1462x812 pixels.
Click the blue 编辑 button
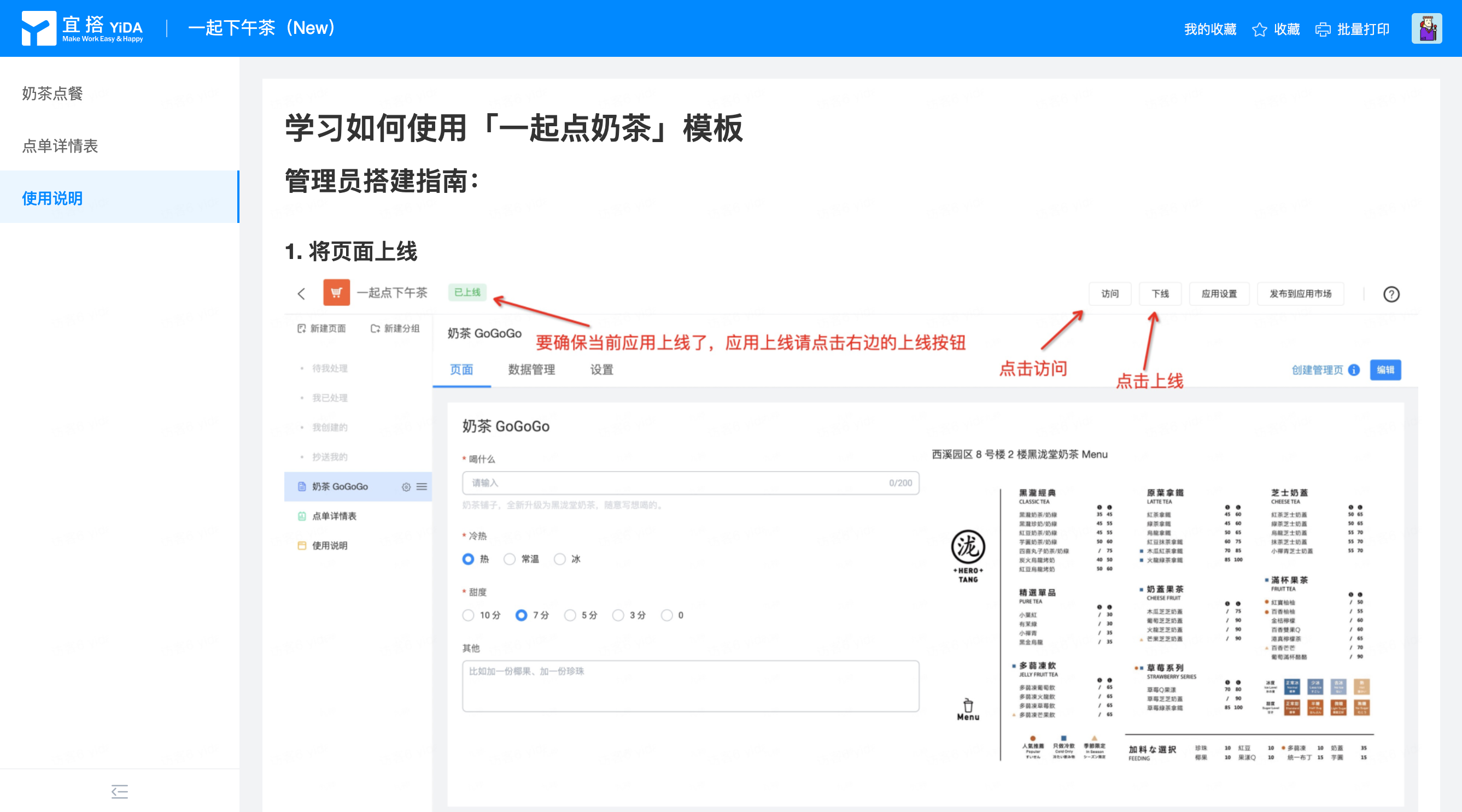coord(1385,370)
